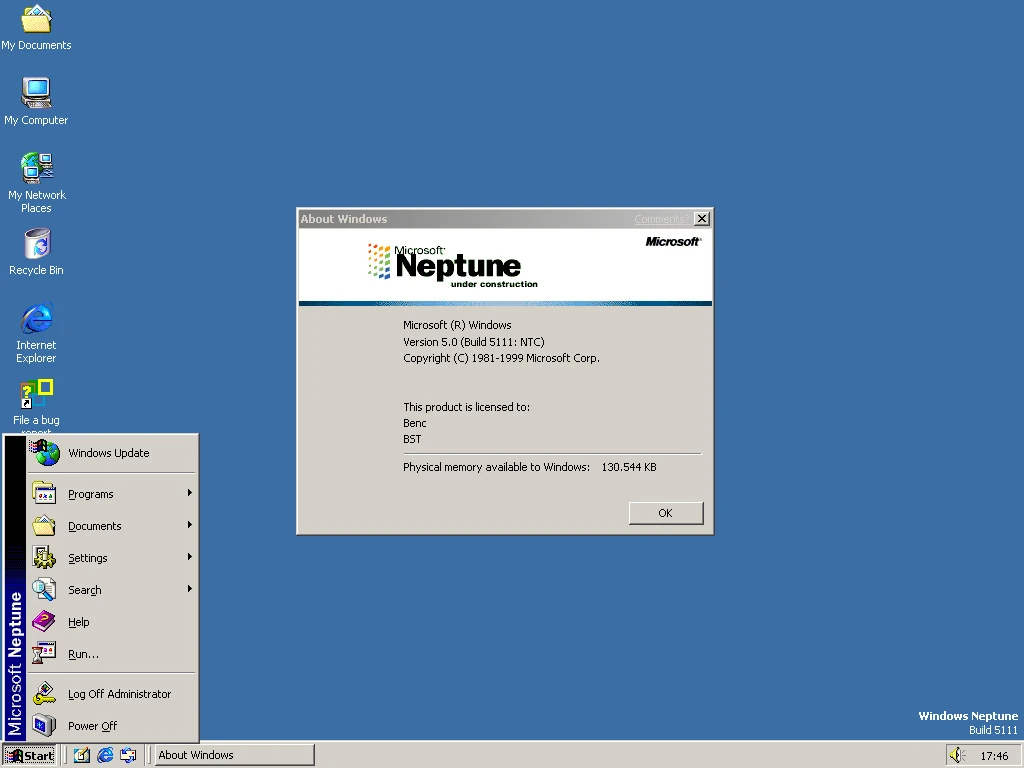Open My Documents from the desktop

click(36, 25)
